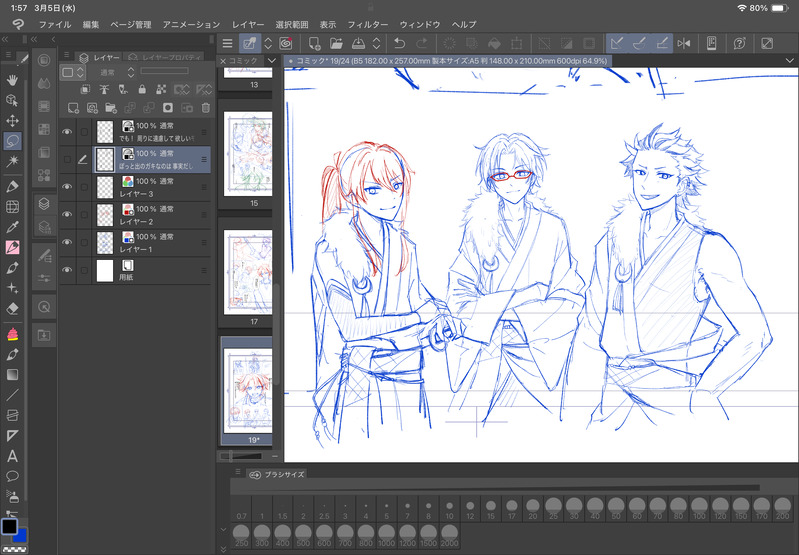Image resolution: width=799 pixels, height=555 pixels.
Task: Open the ウィンドウ menu
Action: [419, 24]
